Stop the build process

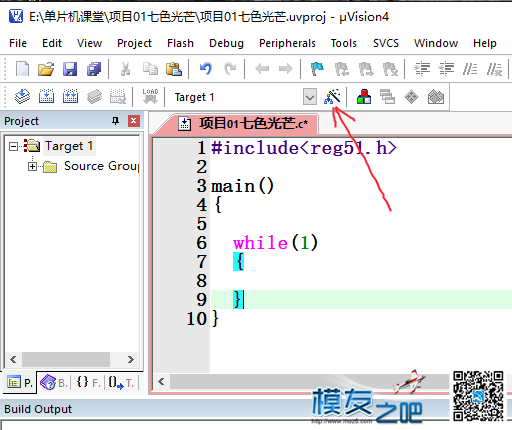[x=118, y=97]
